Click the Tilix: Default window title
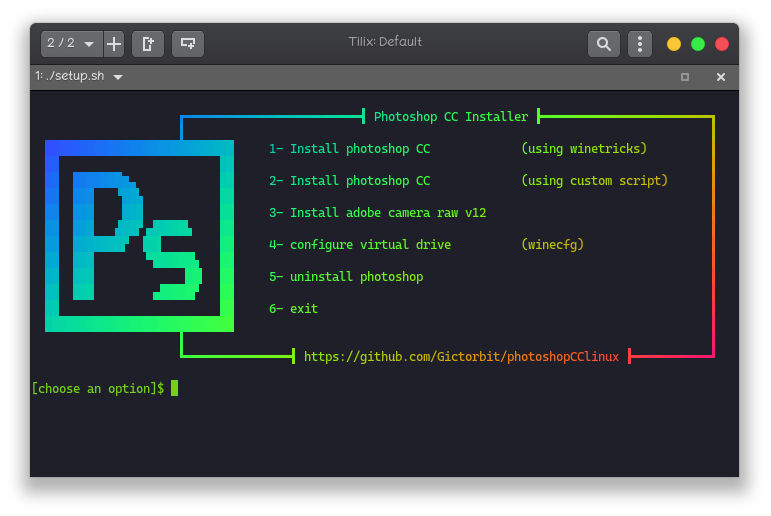The image size is (771, 516). (385, 42)
